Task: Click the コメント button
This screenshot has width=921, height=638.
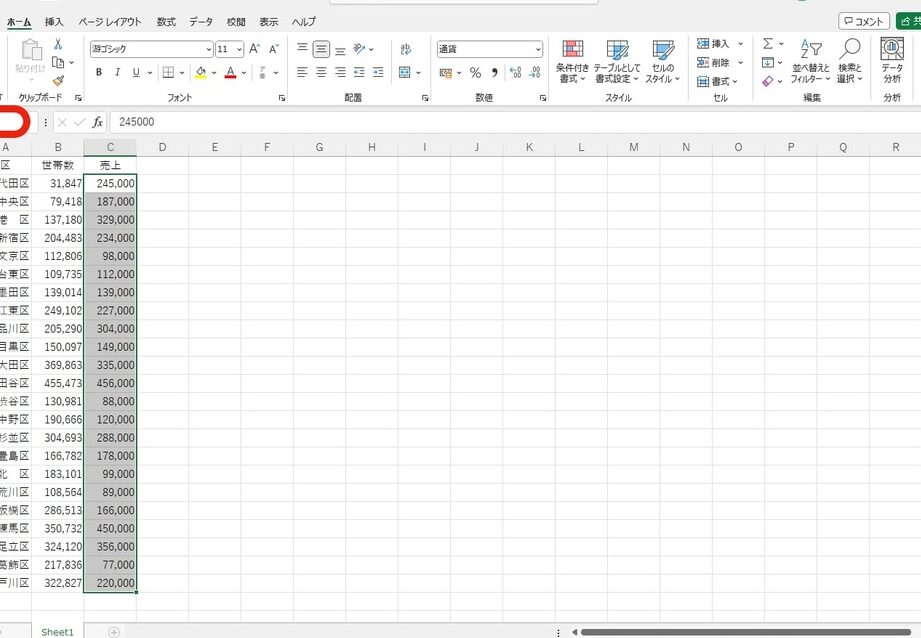Action: point(863,21)
